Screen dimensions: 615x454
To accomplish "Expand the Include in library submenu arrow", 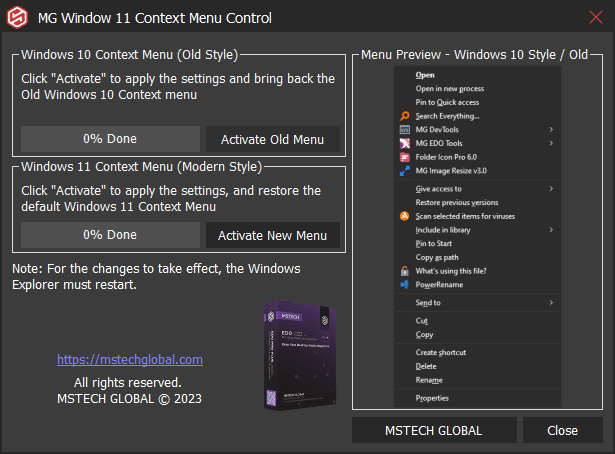I will click(551, 229).
